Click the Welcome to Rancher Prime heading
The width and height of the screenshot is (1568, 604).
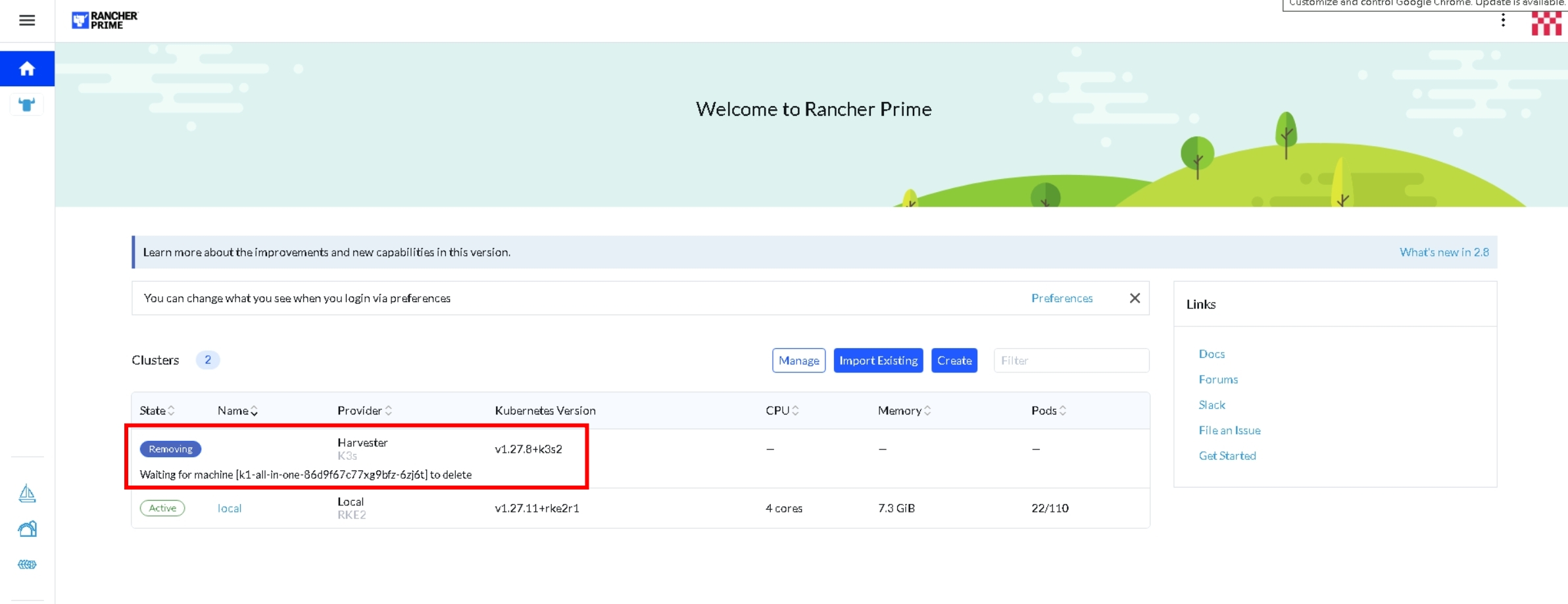coord(814,109)
